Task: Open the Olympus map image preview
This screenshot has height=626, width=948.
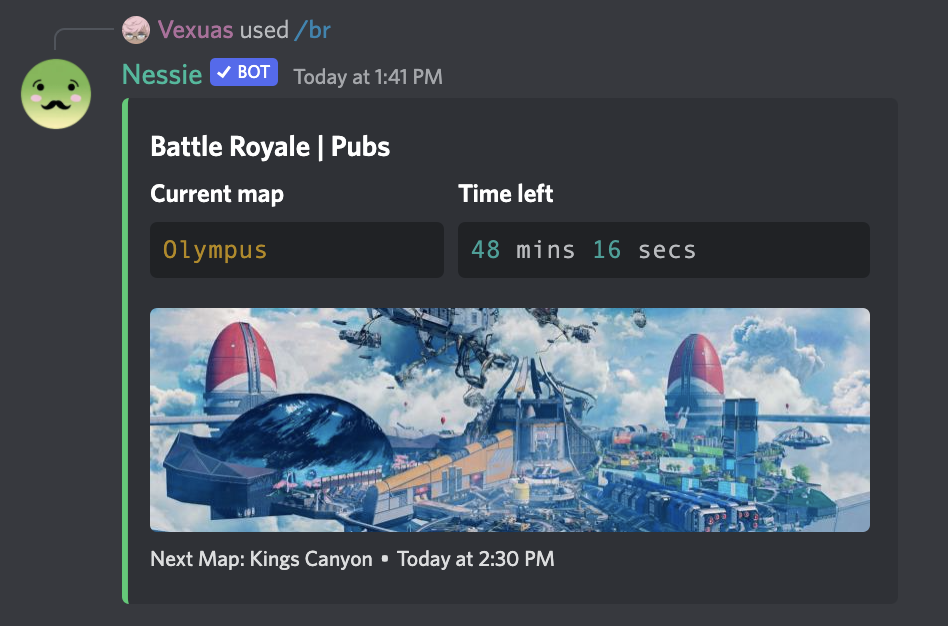Action: coord(510,420)
